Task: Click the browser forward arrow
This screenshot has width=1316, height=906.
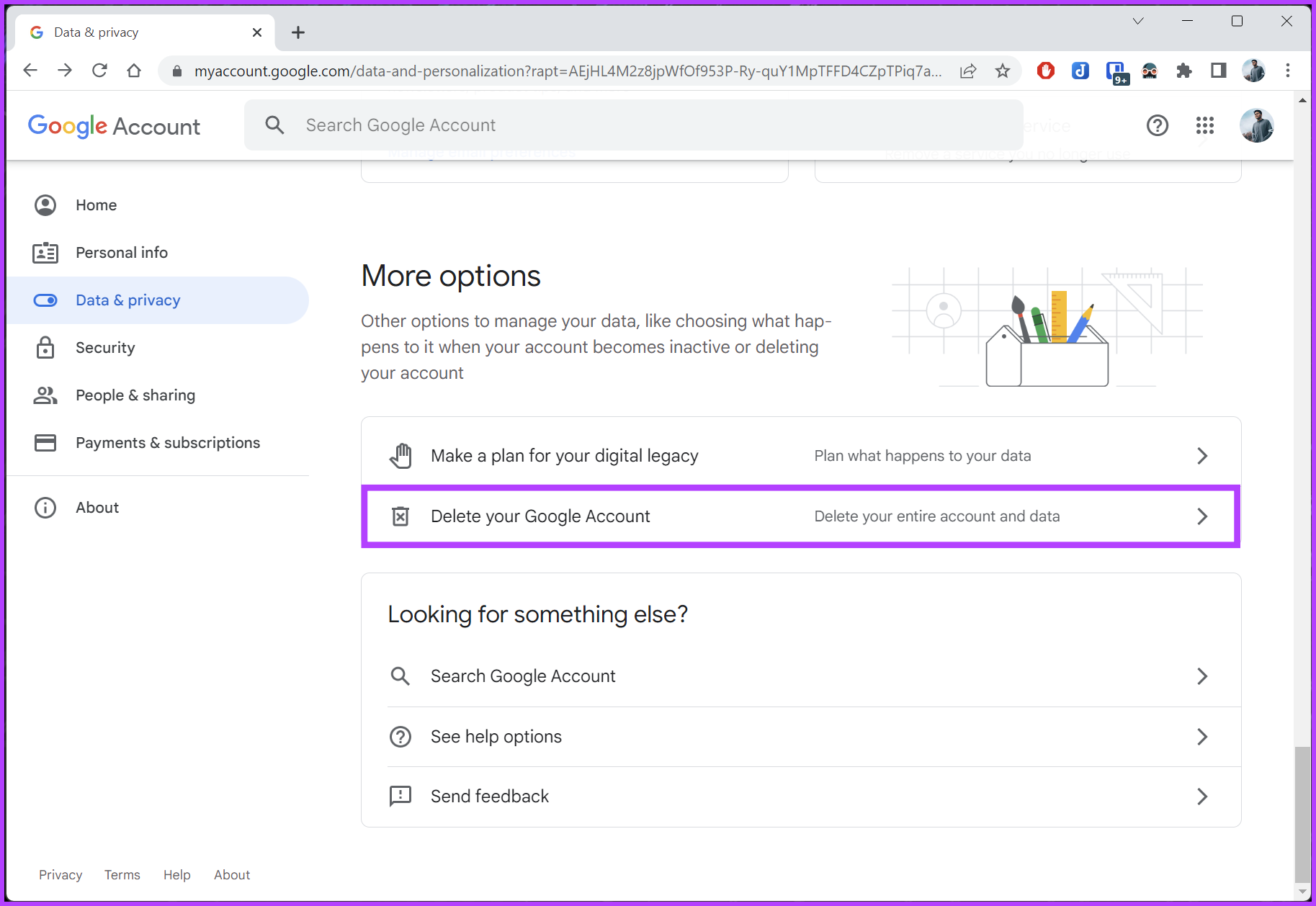Action: click(x=65, y=71)
